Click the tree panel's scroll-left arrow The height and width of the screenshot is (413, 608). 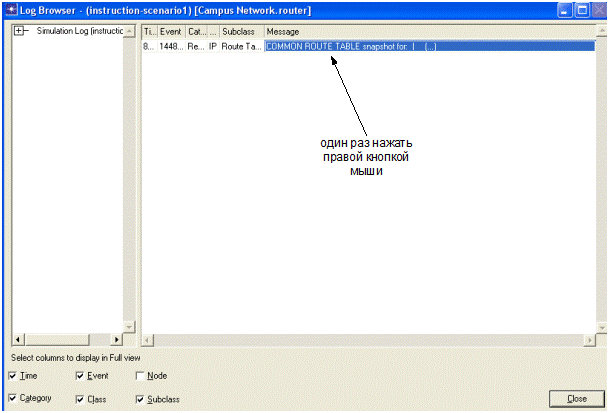pyautogui.click(x=15, y=341)
